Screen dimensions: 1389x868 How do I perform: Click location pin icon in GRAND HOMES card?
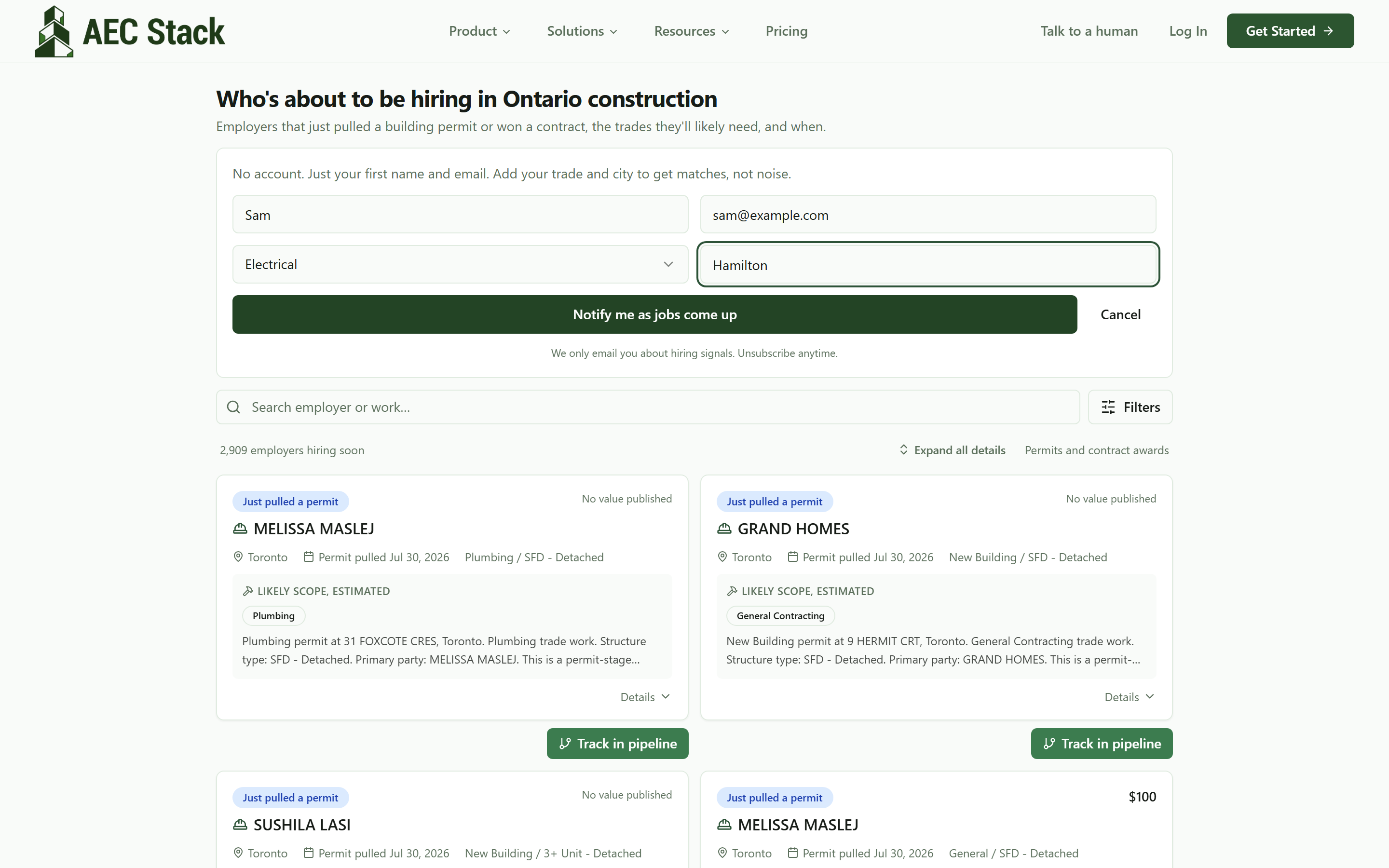click(722, 557)
